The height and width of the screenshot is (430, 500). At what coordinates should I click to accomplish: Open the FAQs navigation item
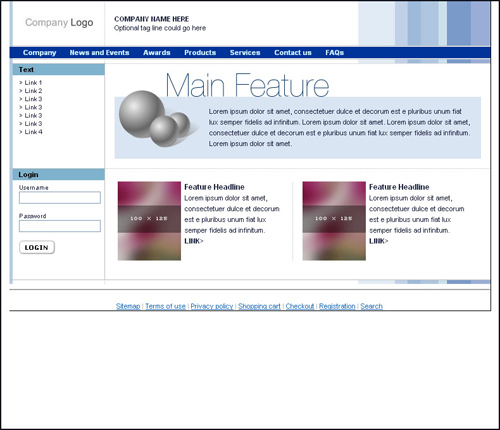[334, 53]
